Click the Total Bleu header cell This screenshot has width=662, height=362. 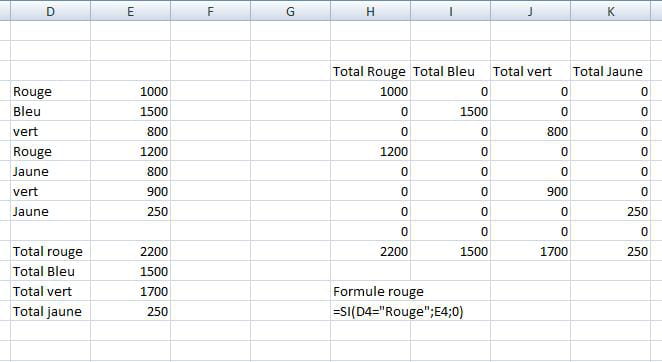pos(450,71)
